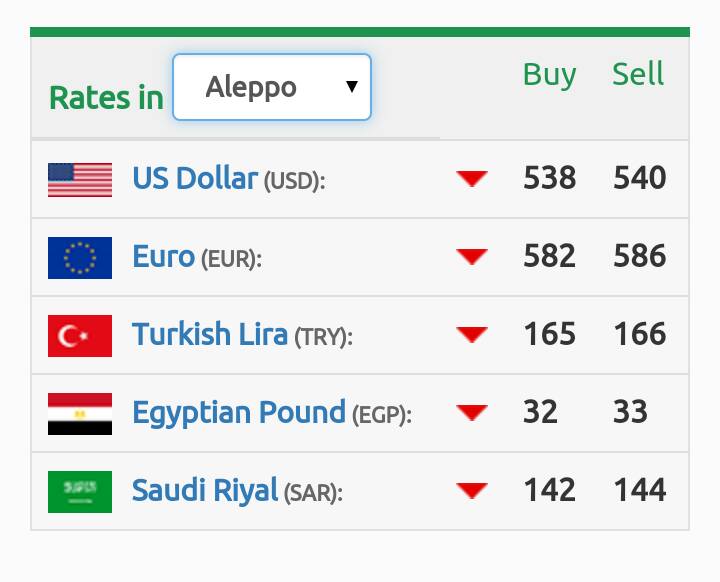Click the European Union flag icon
This screenshot has width=720, height=582.
pos(80,258)
